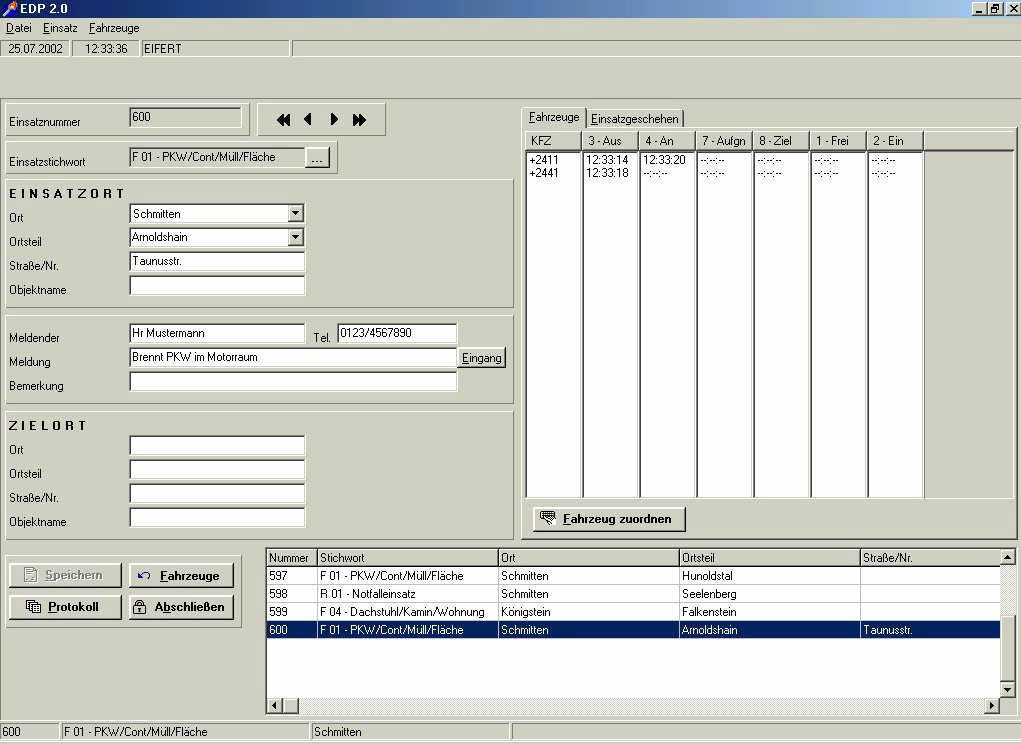The width and height of the screenshot is (1021, 744).
Task: Jump to the last record arrow
Action: 360,120
